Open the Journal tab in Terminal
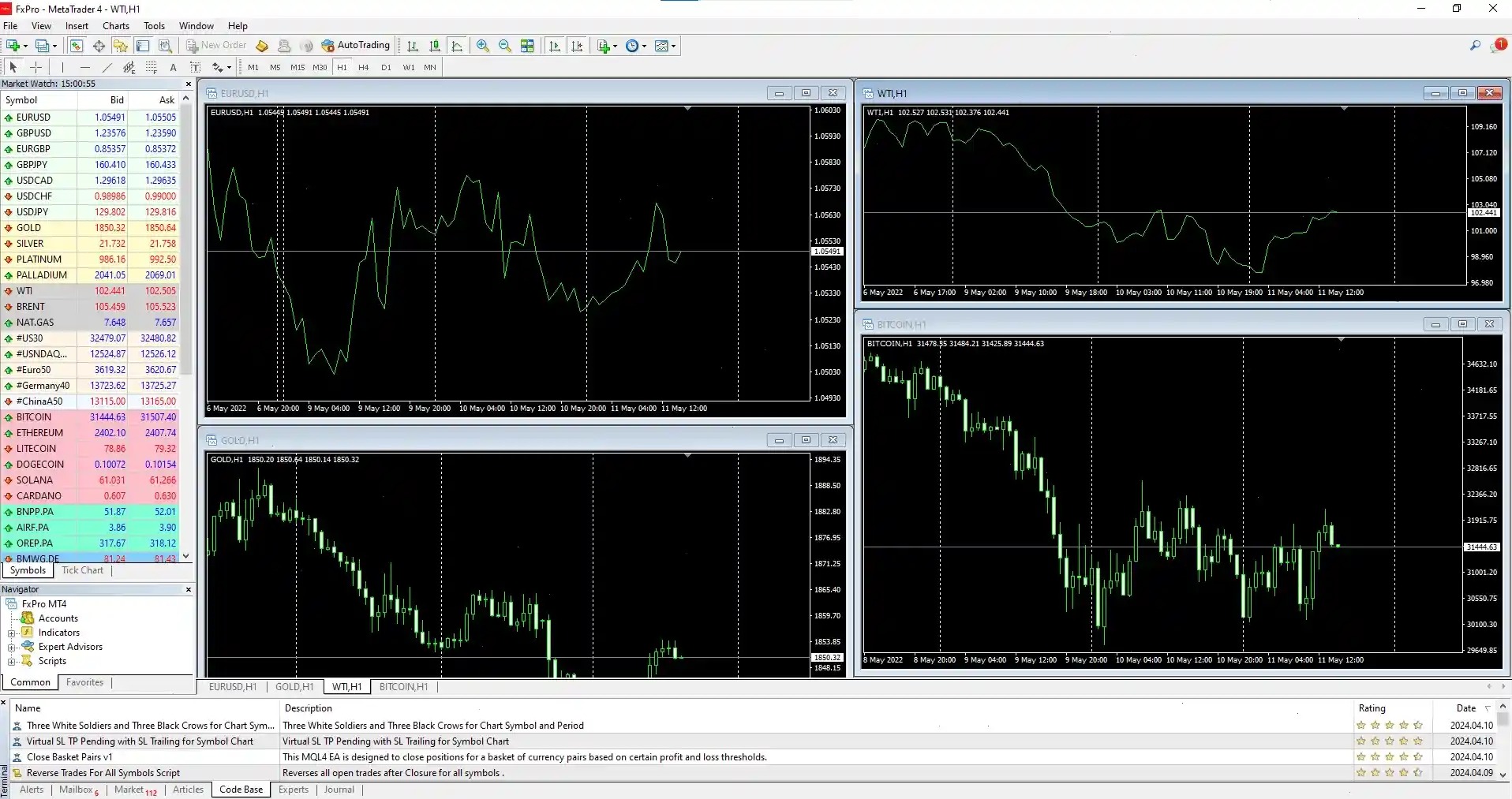Screen dimensions: 1512x799 coord(339,790)
